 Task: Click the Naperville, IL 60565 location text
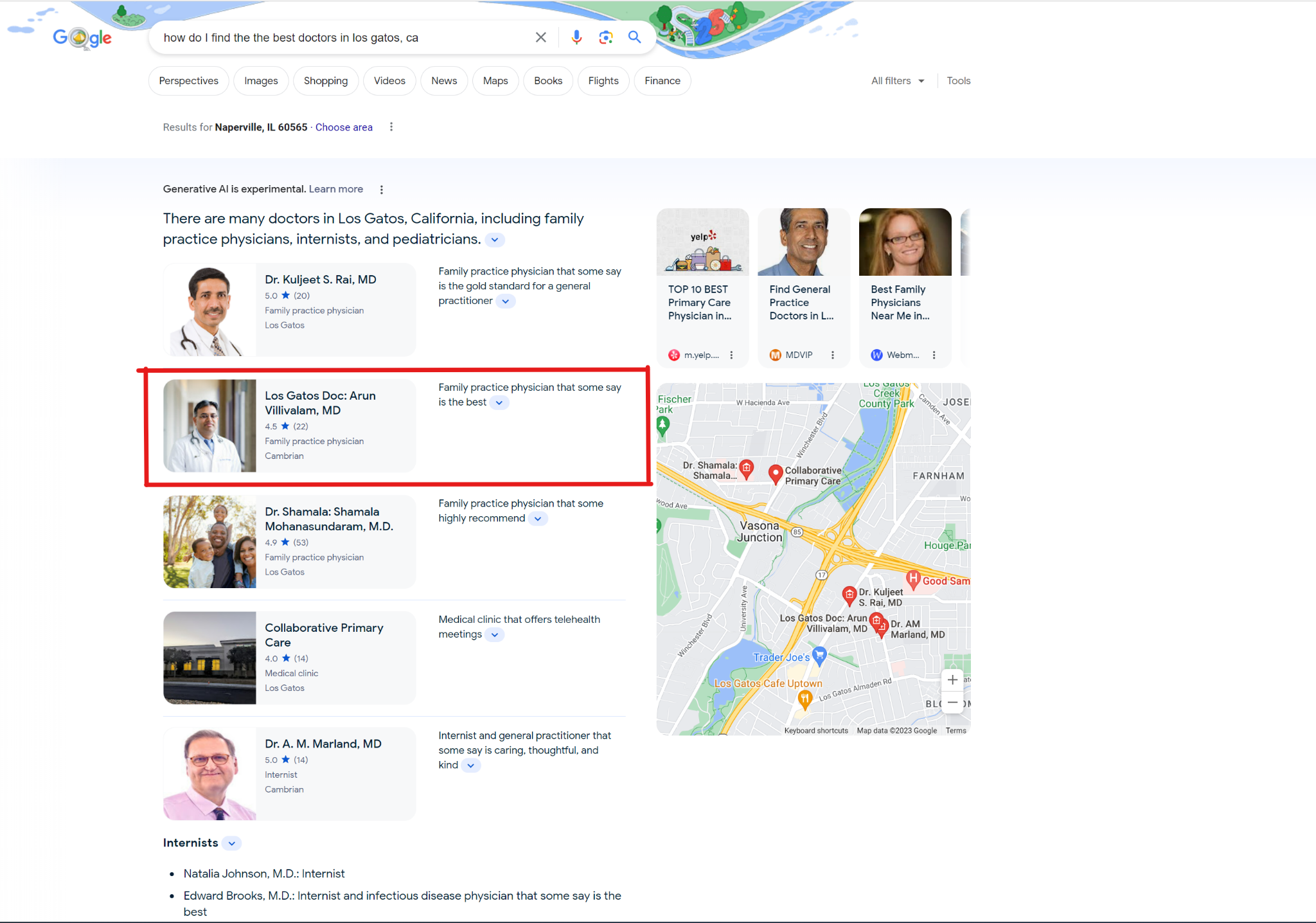click(x=261, y=127)
